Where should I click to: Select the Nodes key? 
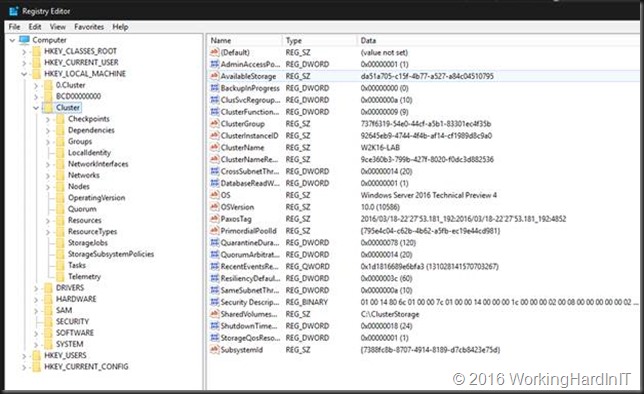[78, 187]
